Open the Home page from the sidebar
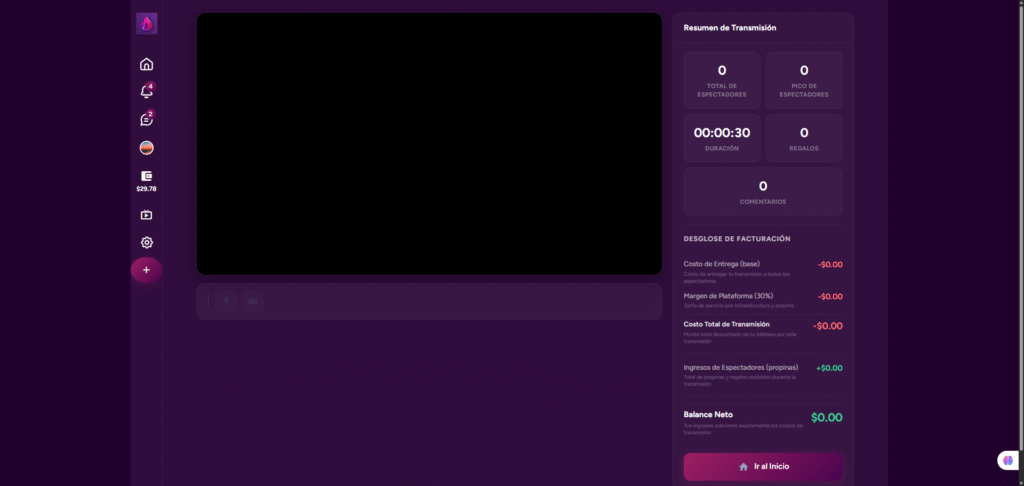This screenshot has height=486, width=1024. click(x=146, y=65)
